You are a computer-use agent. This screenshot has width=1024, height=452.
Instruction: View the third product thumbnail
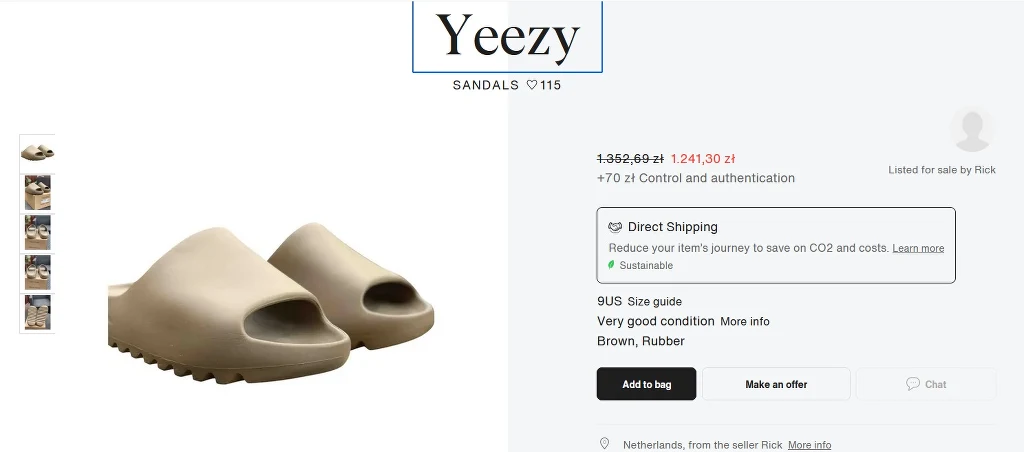click(37, 232)
